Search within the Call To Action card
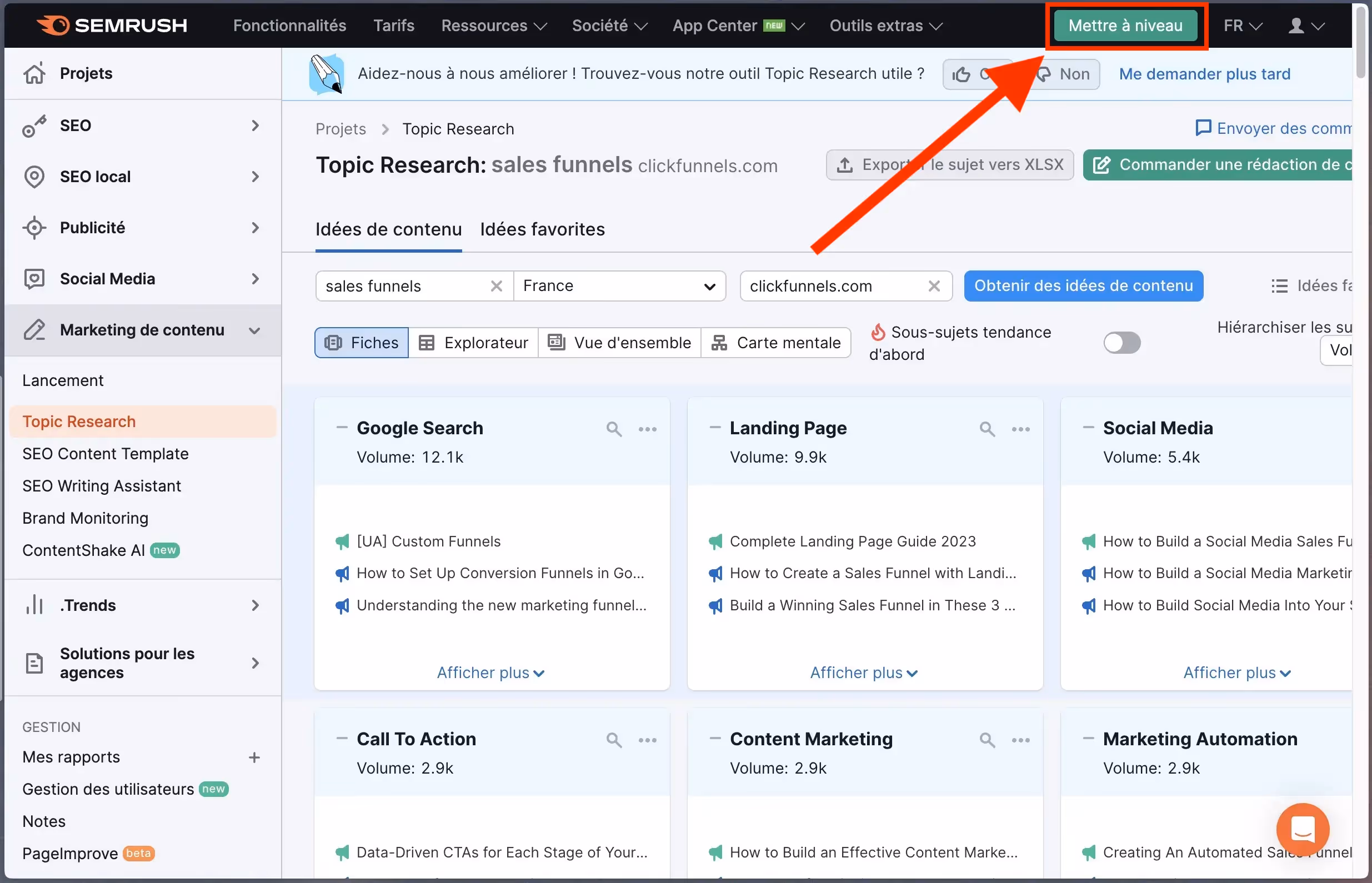 tap(614, 740)
